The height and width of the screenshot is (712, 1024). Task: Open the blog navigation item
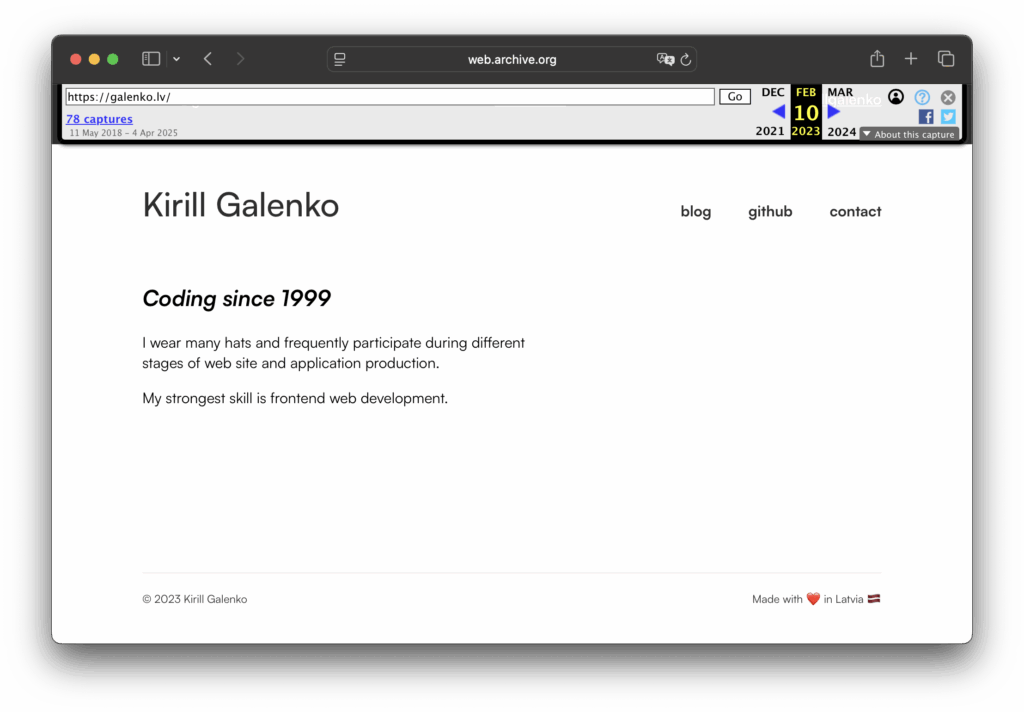[x=695, y=211]
